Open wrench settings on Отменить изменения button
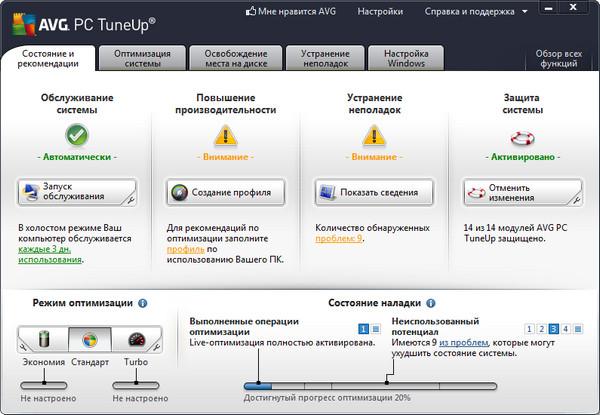Screen dimensions: 600x415 click(576, 200)
